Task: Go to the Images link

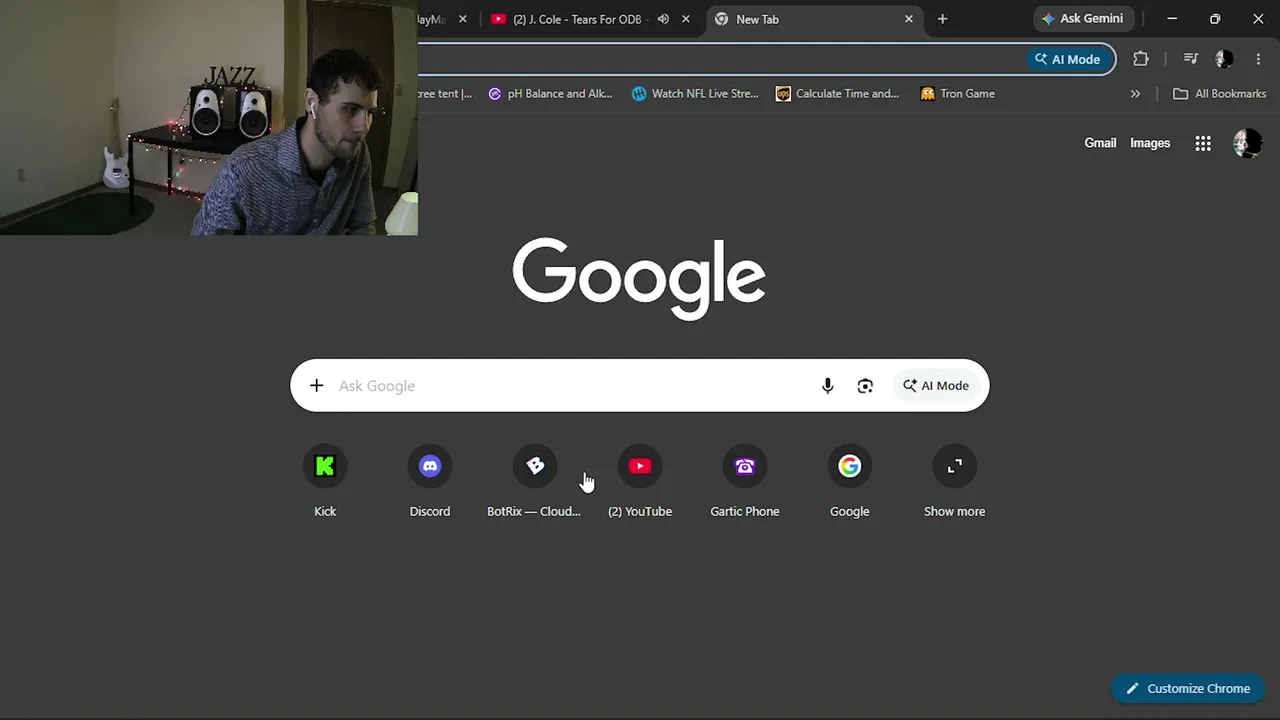Action: click(x=1150, y=143)
